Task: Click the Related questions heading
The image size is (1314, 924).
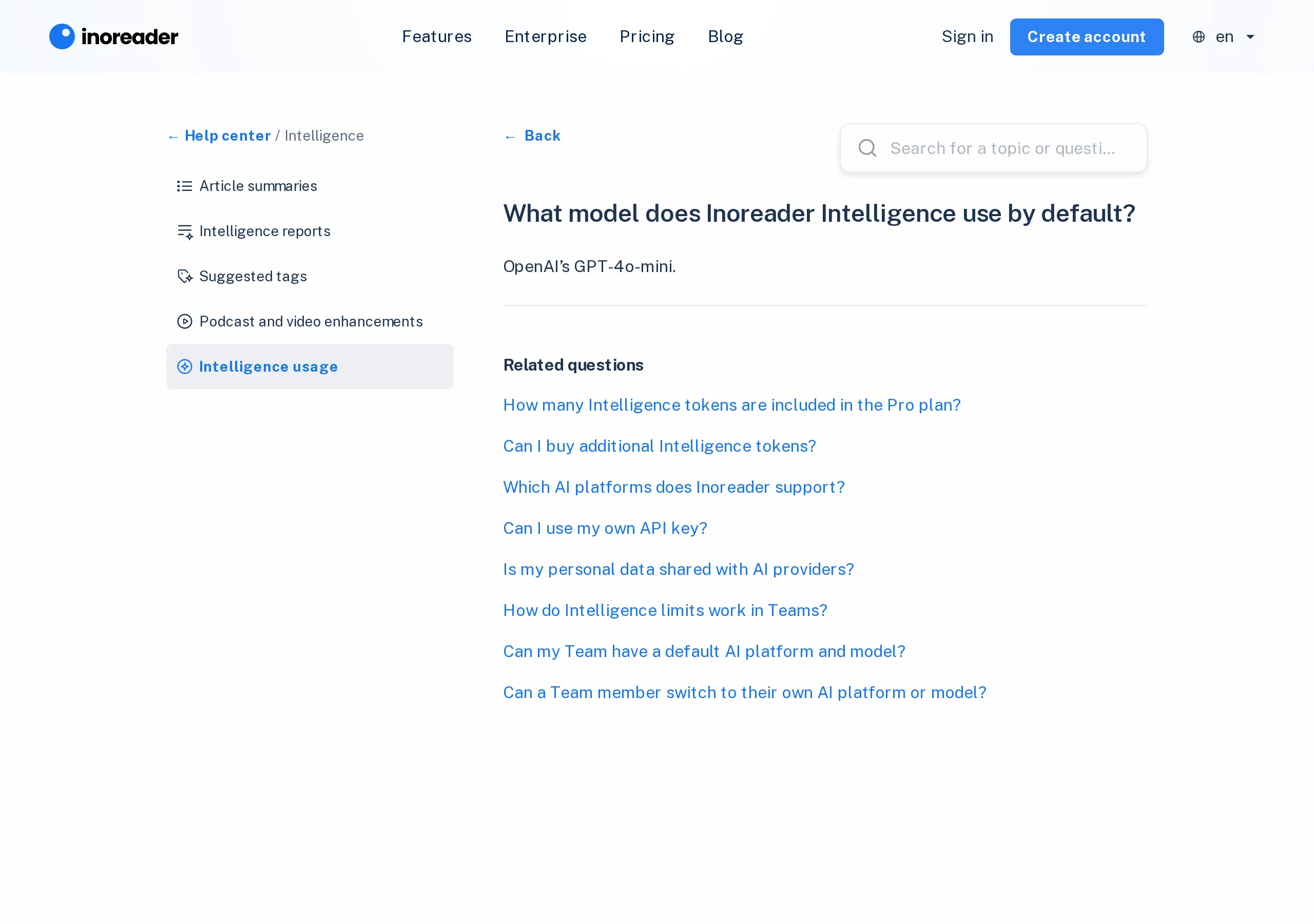Action: pyautogui.click(x=573, y=364)
